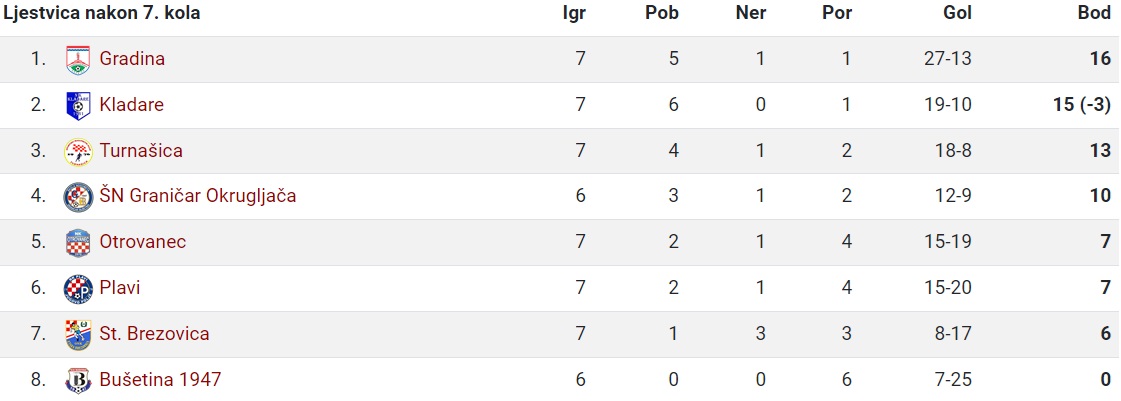
Task: Open the Kladare team link
Action: tap(132, 104)
